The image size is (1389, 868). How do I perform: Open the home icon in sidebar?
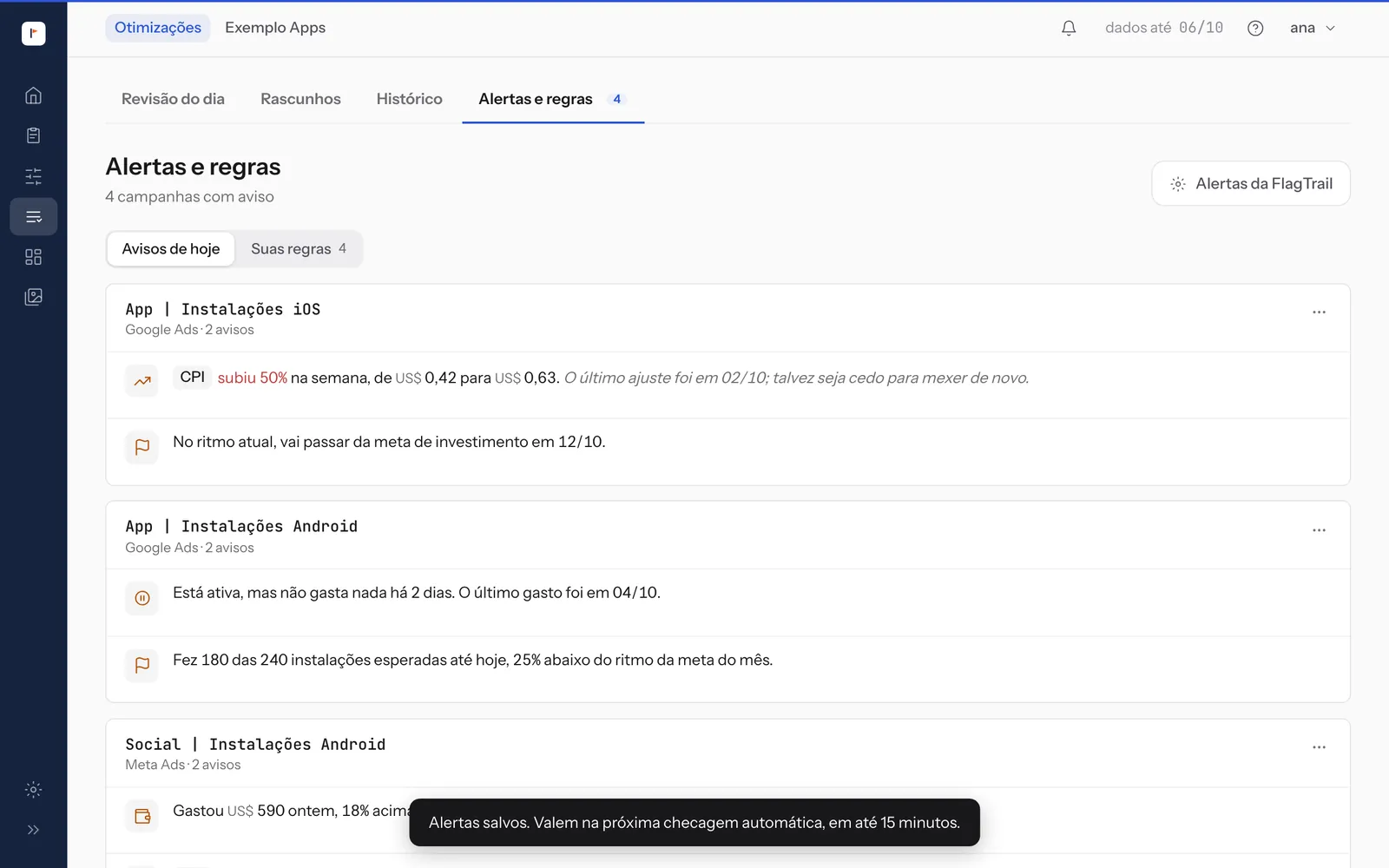pyautogui.click(x=33, y=95)
